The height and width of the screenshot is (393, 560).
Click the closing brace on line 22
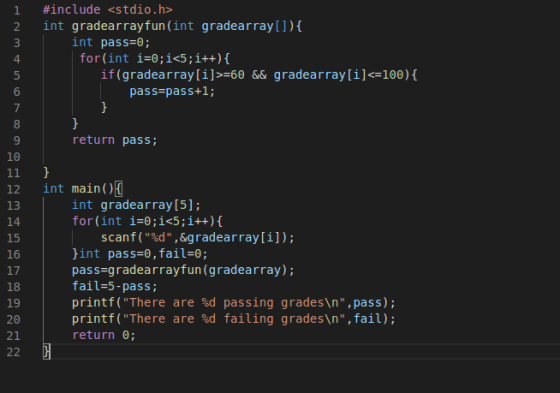click(x=46, y=352)
